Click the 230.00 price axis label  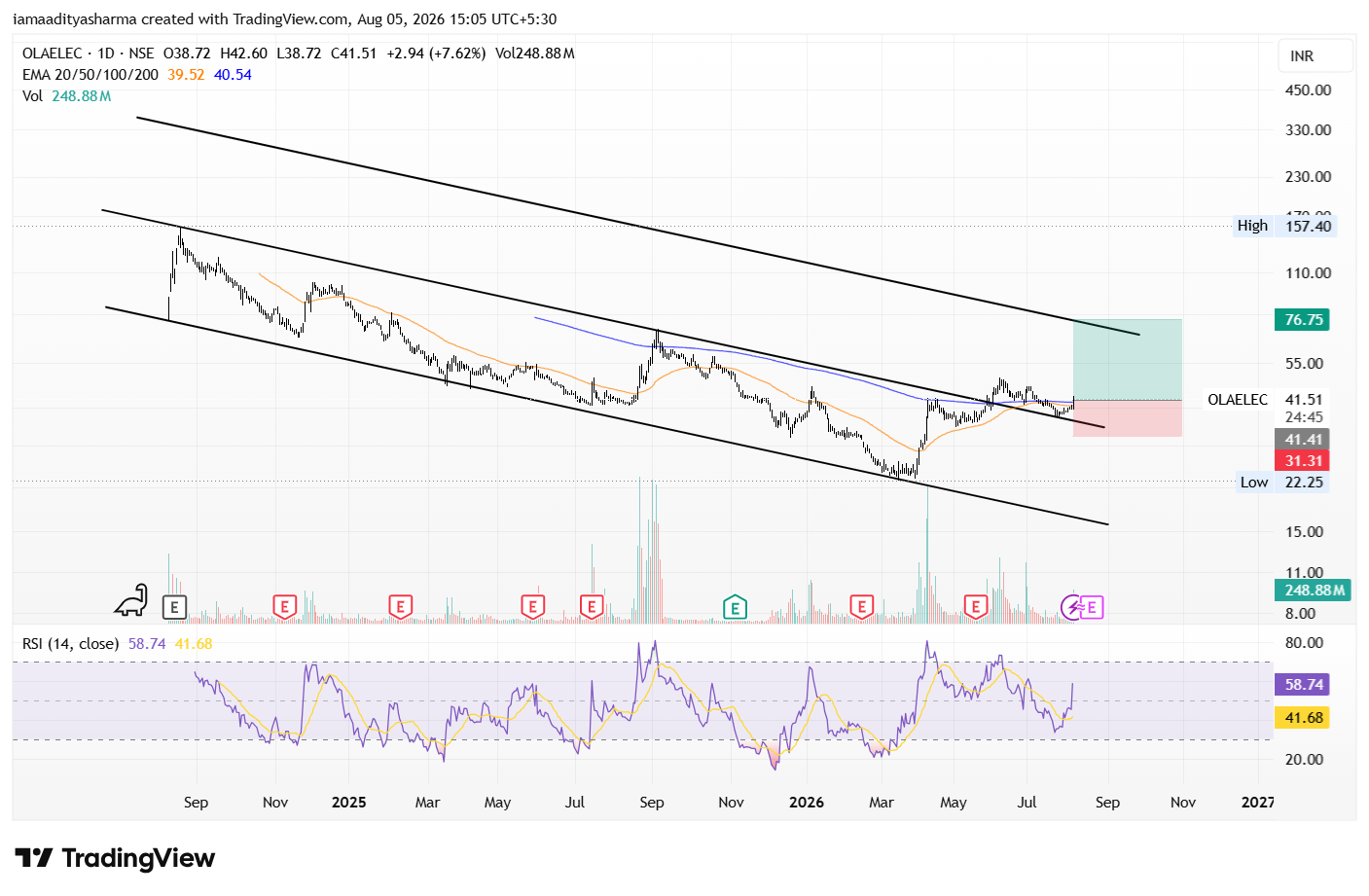click(1308, 177)
